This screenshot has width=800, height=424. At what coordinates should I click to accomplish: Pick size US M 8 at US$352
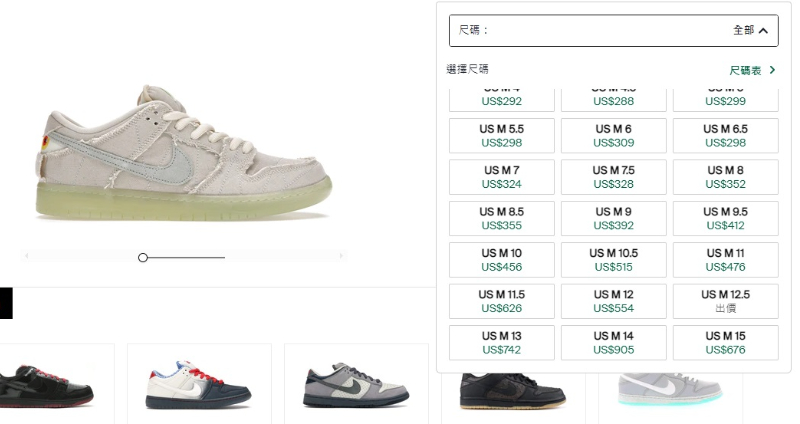(x=726, y=177)
